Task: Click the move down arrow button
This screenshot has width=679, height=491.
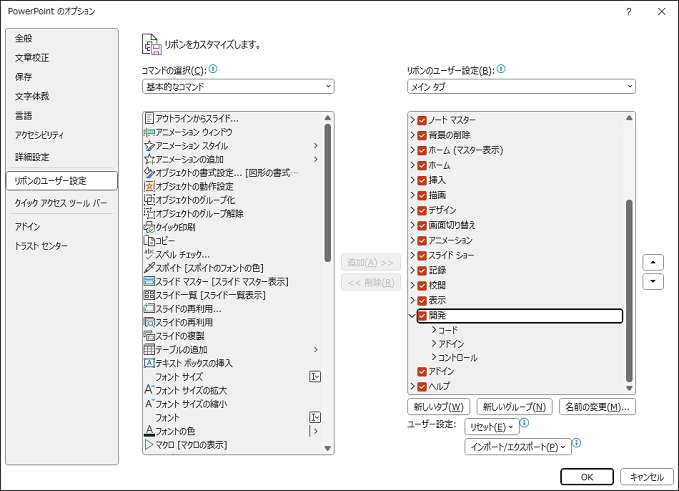Action: [653, 281]
